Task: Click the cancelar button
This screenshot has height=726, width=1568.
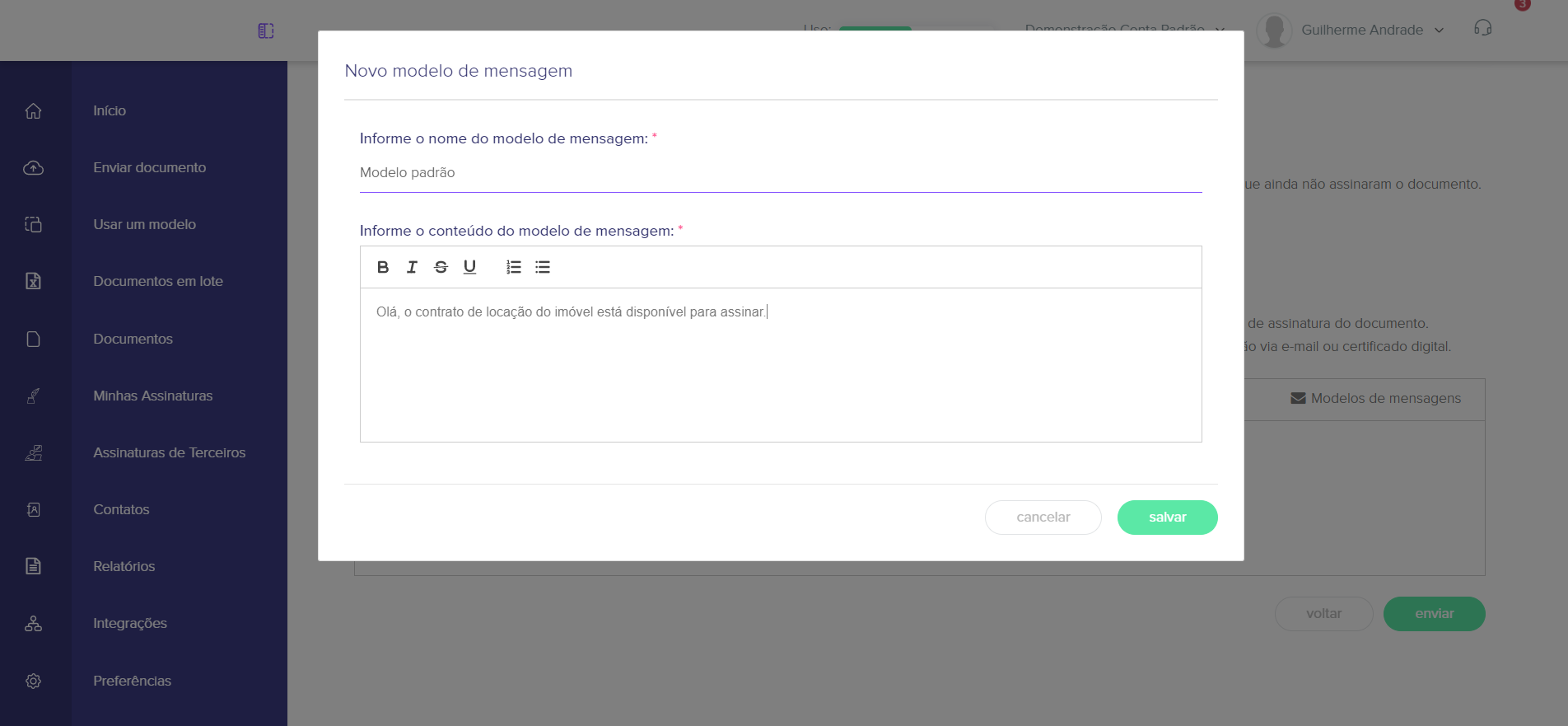Action: [x=1043, y=518]
